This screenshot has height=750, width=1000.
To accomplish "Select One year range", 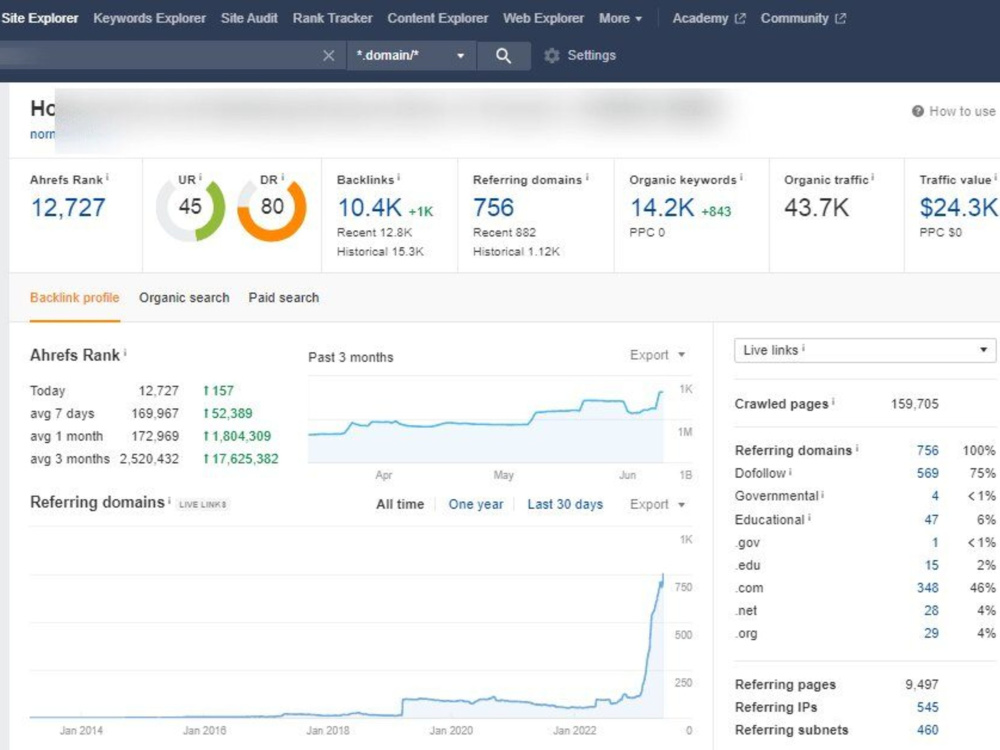I will tap(476, 504).
